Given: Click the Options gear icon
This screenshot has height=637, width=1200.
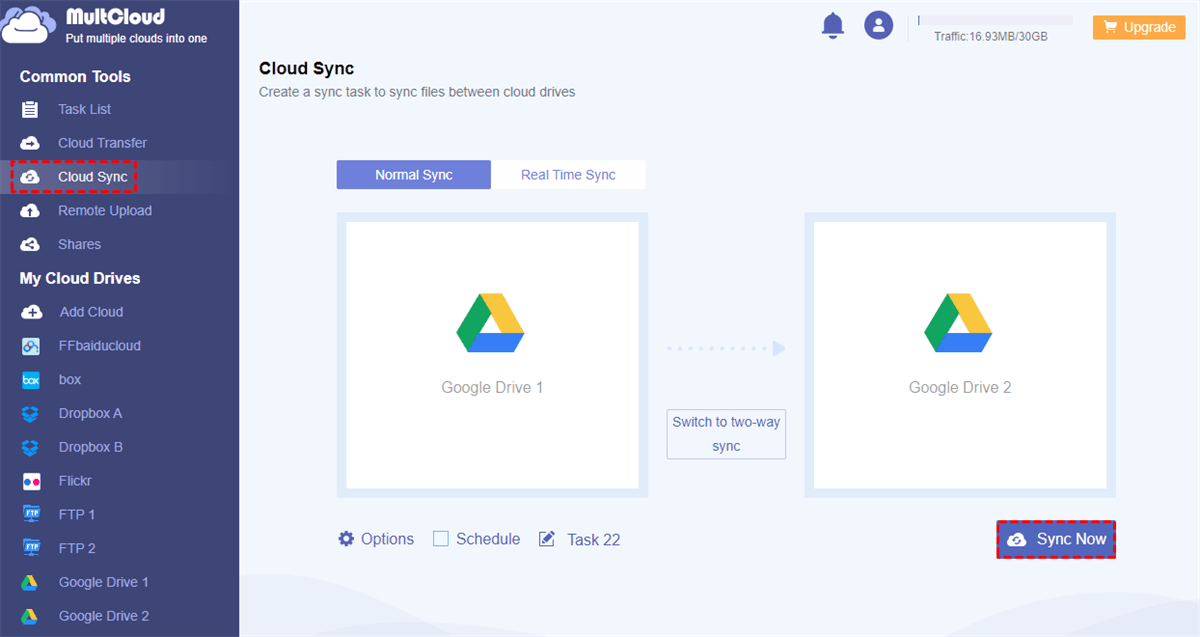Looking at the screenshot, I should (x=346, y=539).
